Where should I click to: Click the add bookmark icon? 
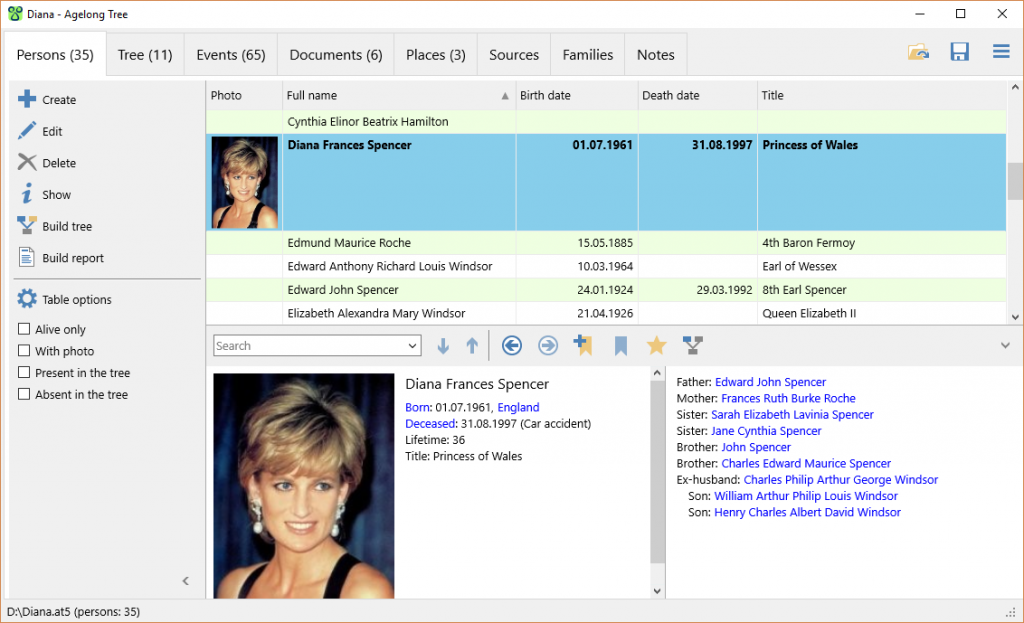pyautogui.click(x=583, y=345)
